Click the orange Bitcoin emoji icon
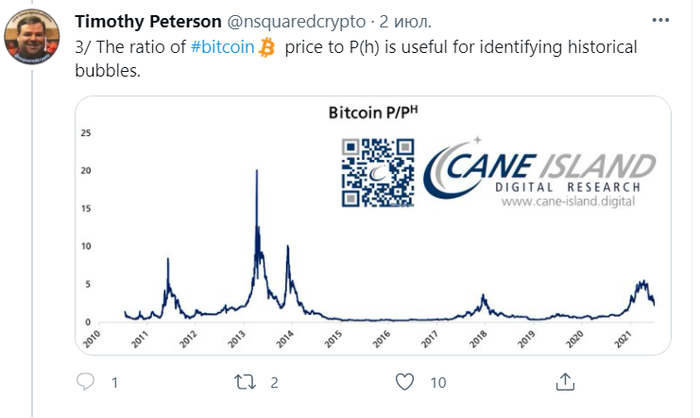Image resolution: width=700 pixels, height=418 pixels. click(x=267, y=46)
